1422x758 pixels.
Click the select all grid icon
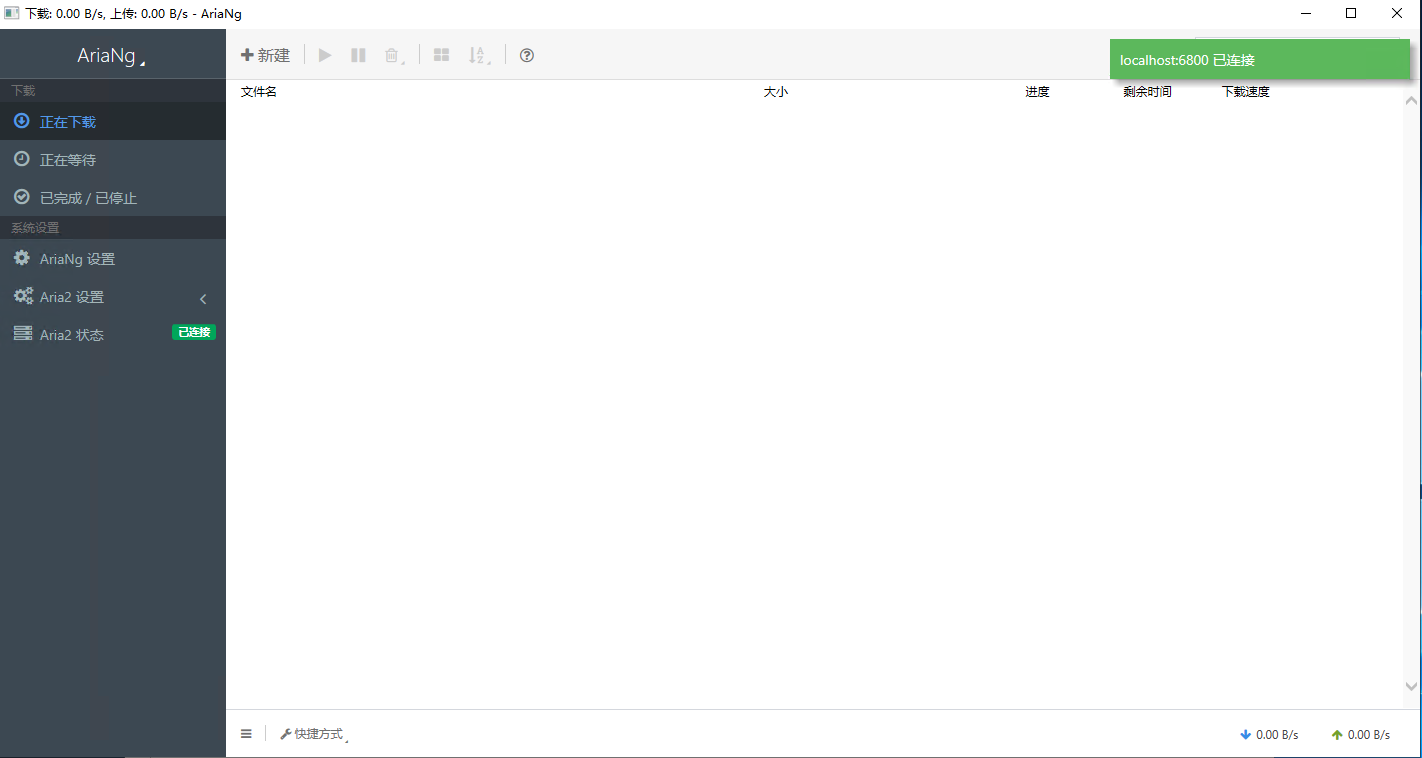tap(441, 55)
